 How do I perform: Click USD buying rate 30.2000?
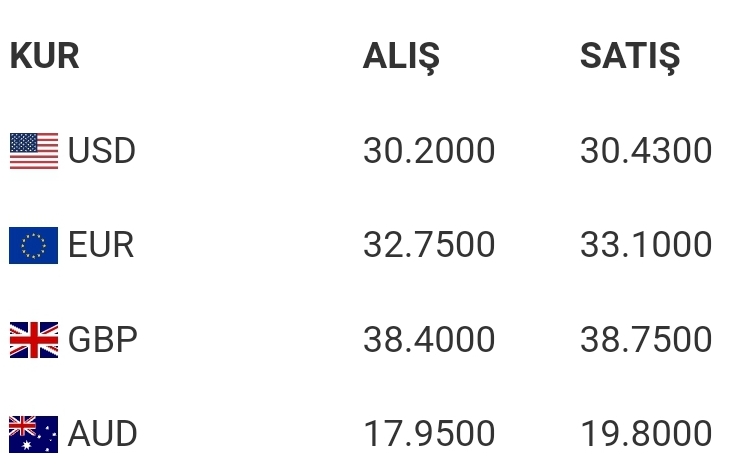429,151
